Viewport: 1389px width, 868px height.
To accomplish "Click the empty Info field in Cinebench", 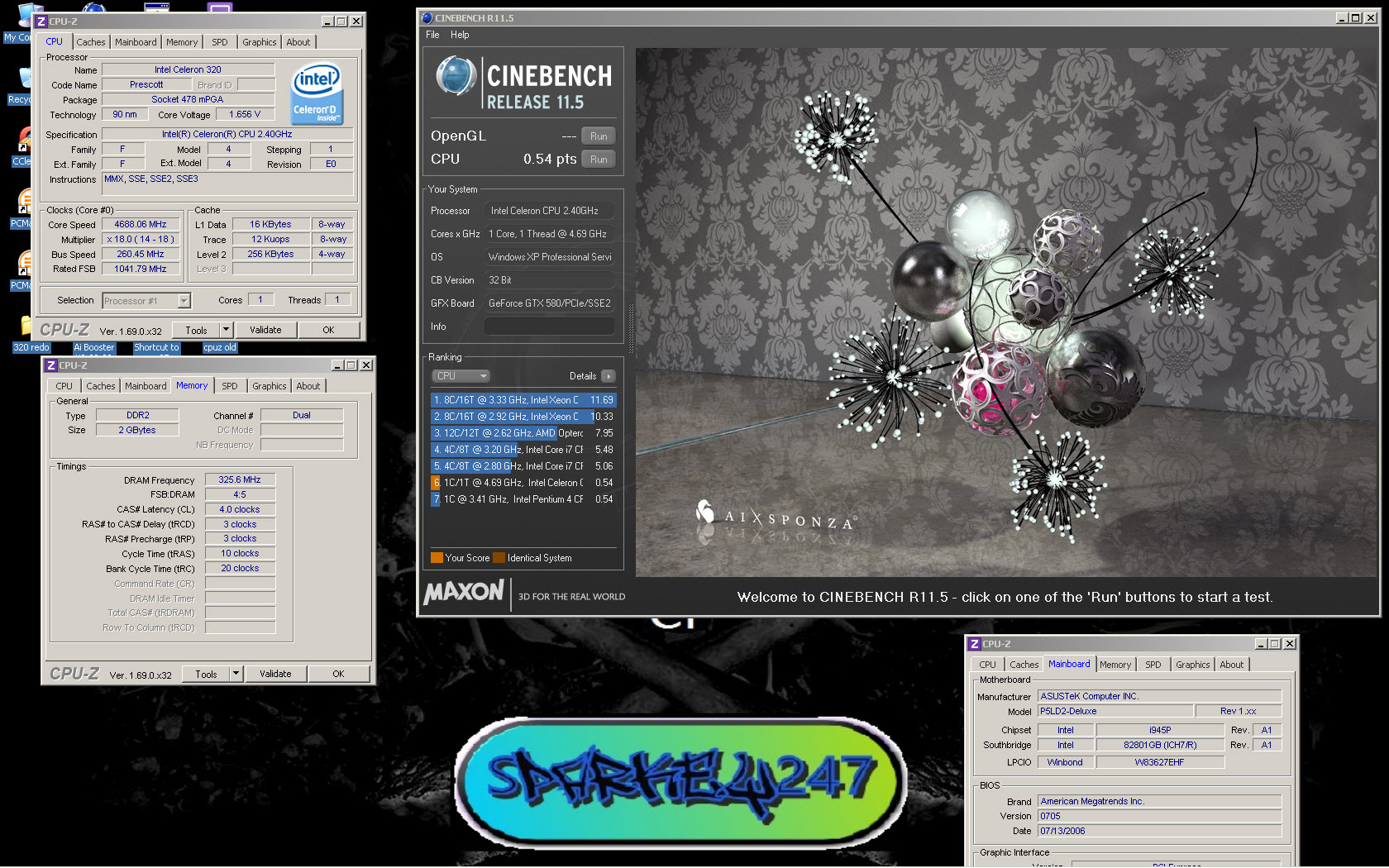I will tap(549, 327).
